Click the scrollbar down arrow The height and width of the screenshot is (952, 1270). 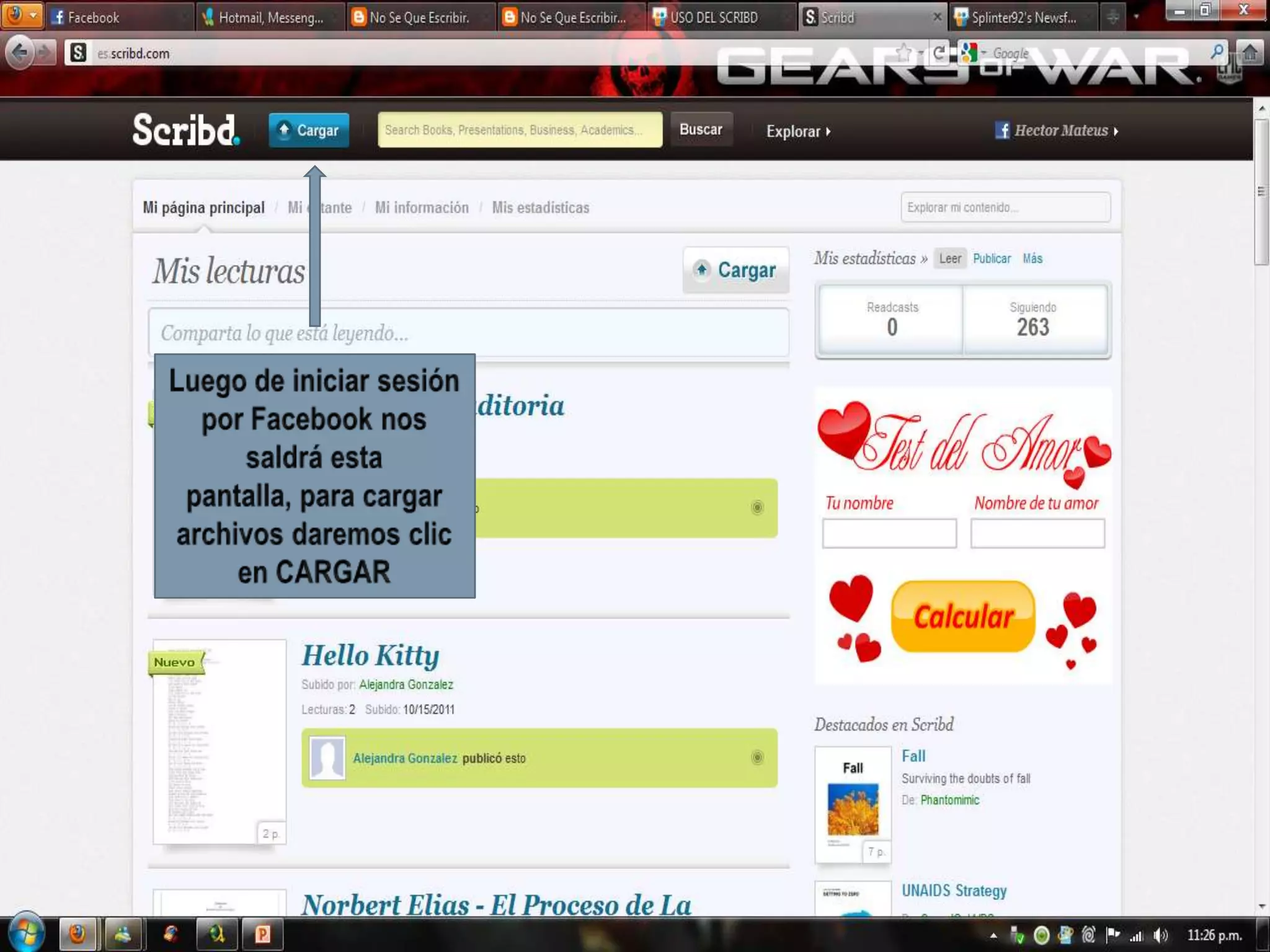point(1261,906)
